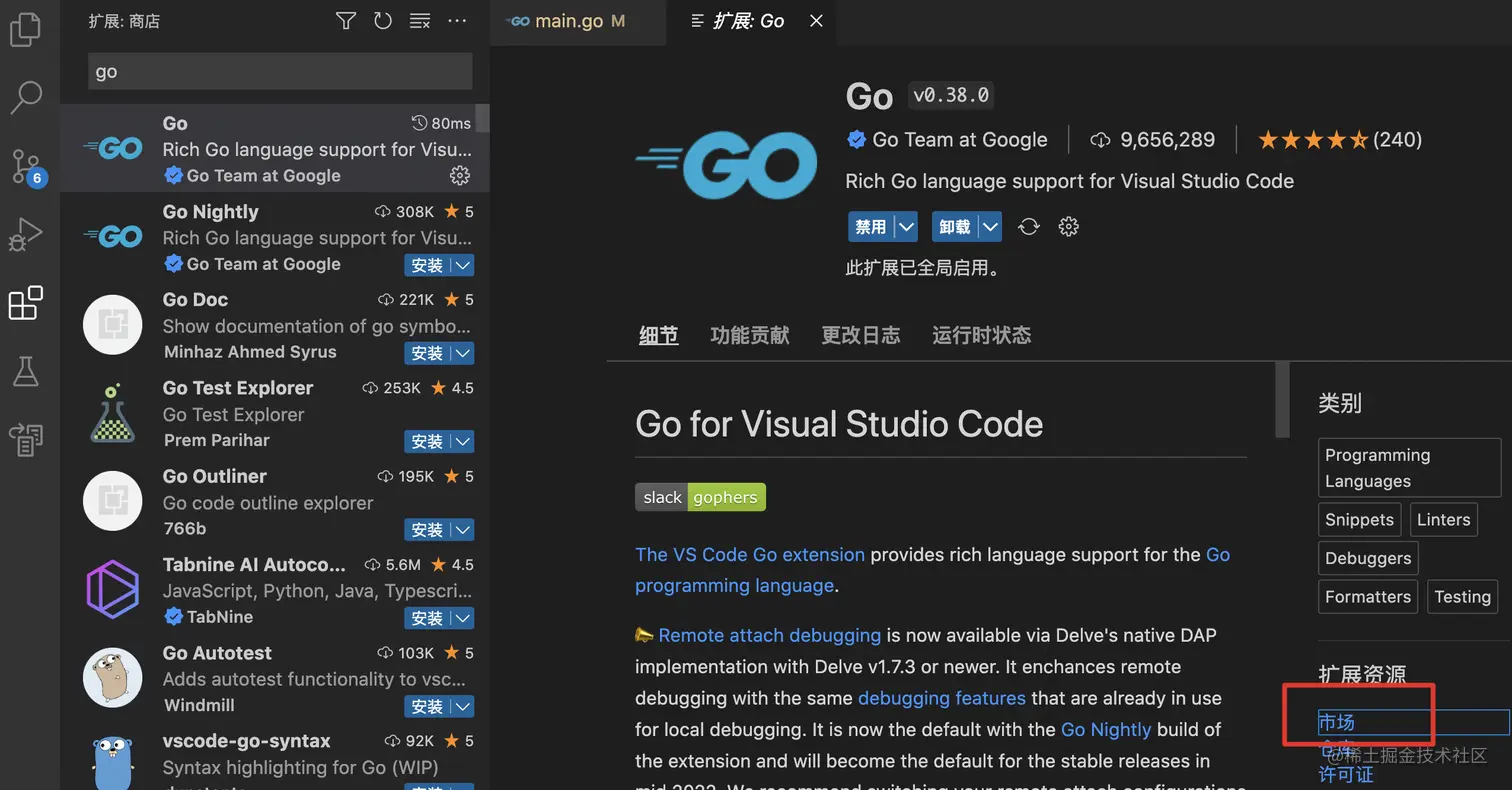Click the Programming Languages category tag
1512x790 pixels.
pos(1409,468)
